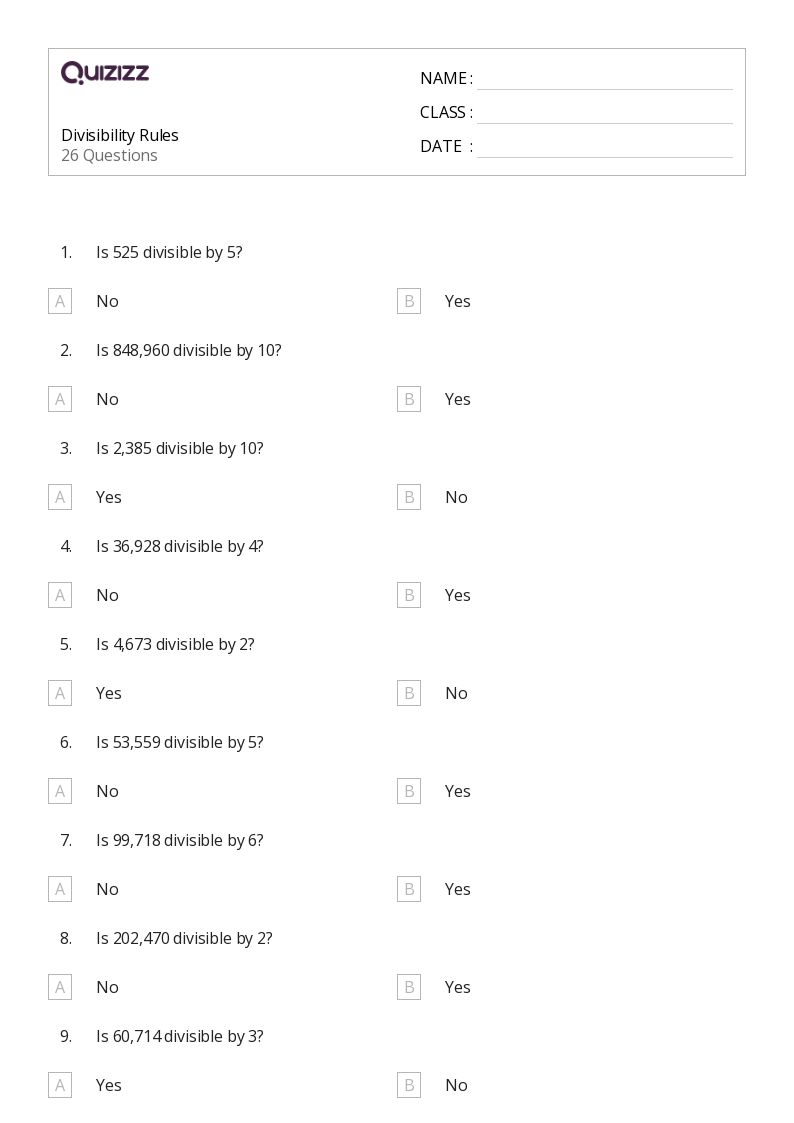The image size is (794, 1123).
Task: Check box B Yes for 36,928 question
Action: (409, 595)
